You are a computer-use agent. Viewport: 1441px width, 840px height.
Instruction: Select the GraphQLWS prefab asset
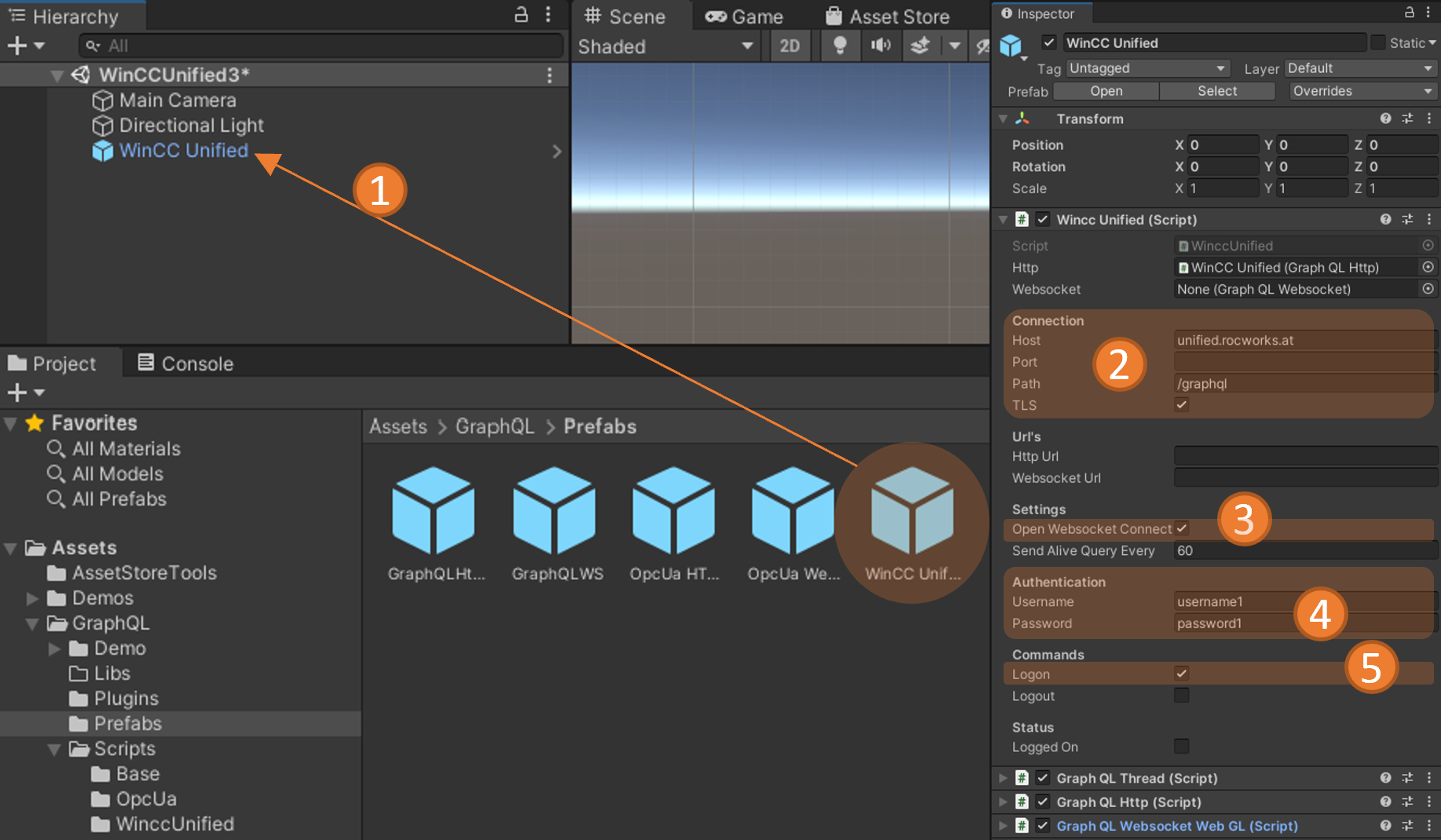[x=556, y=523]
